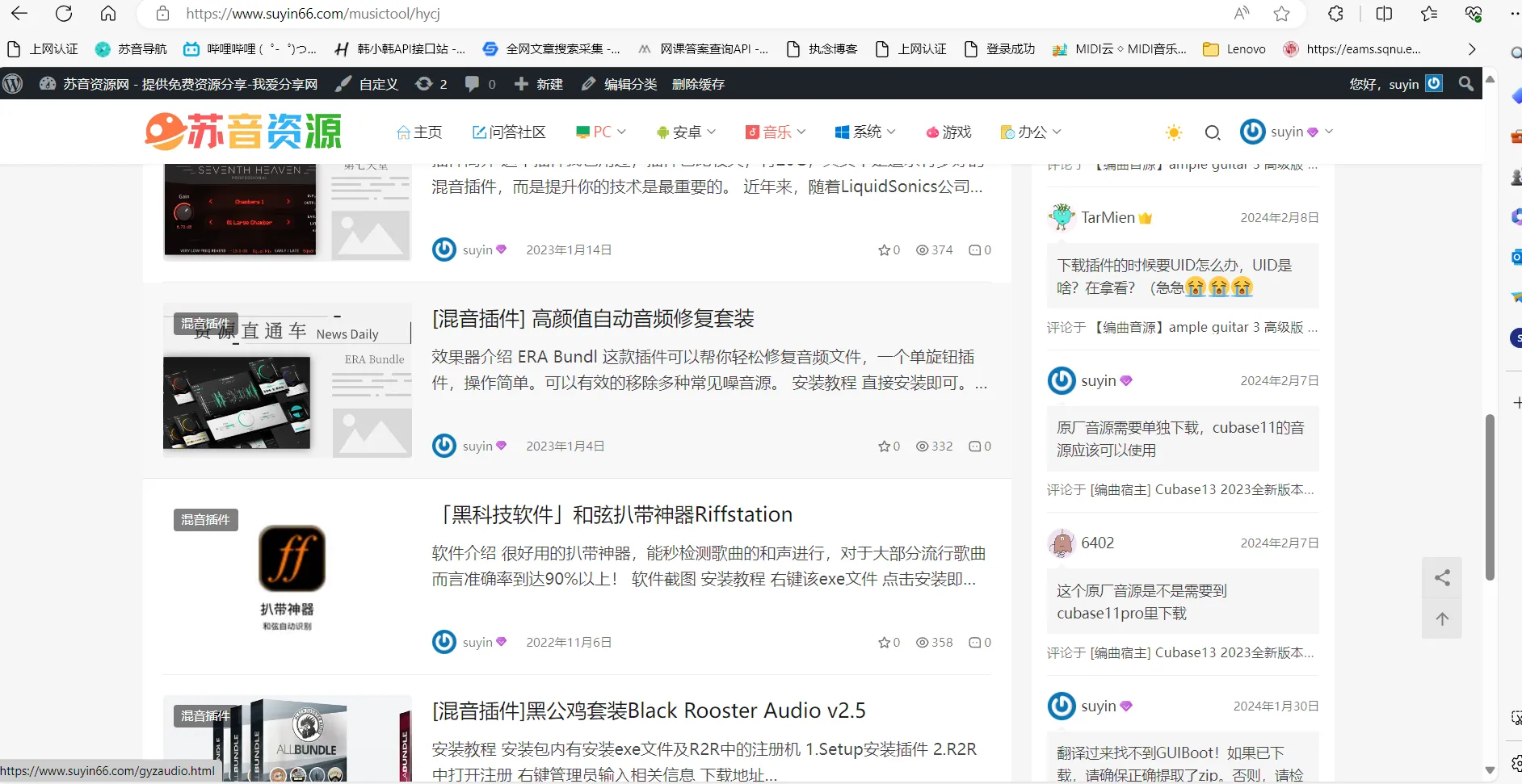Image resolution: width=1522 pixels, height=784 pixels.
Task: Toggle split screen in the Edge toolbar
Action: (x=1384, y=14)
